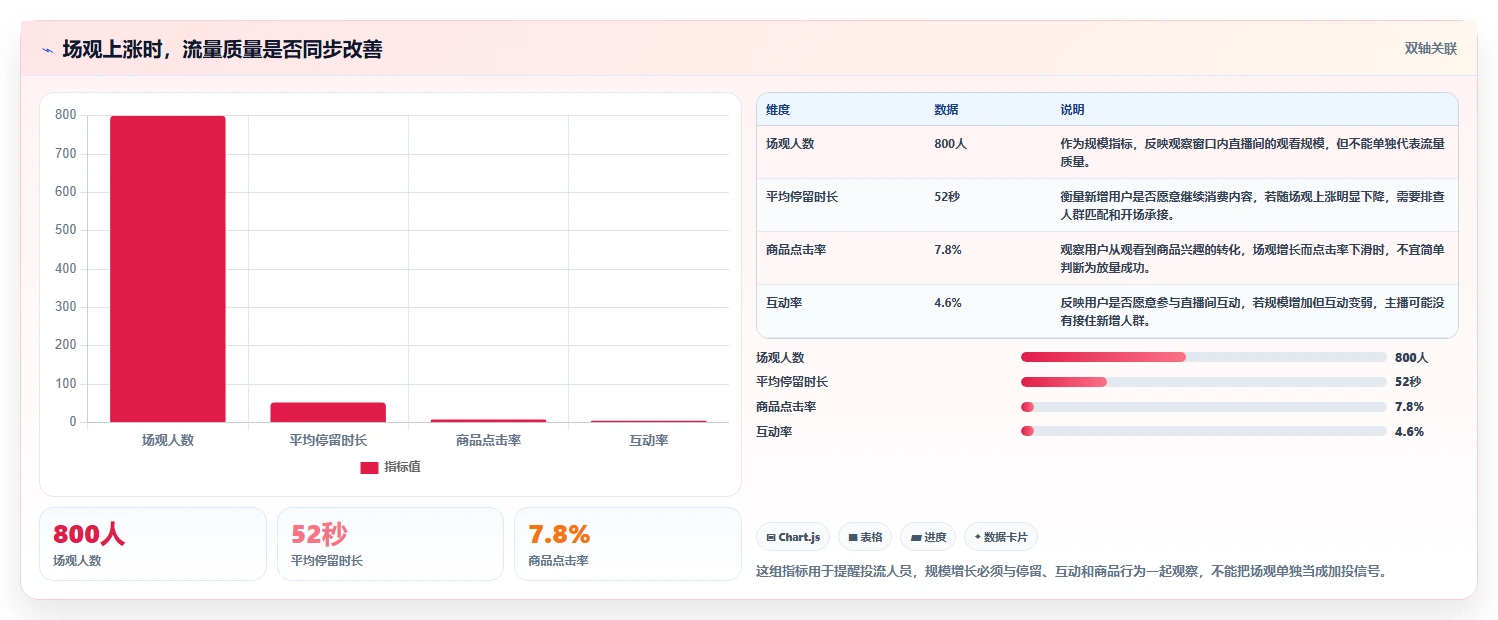Click the chart icon in Chart.js chip
Screen dimensions: 1498x620
(x=771, y=537)
